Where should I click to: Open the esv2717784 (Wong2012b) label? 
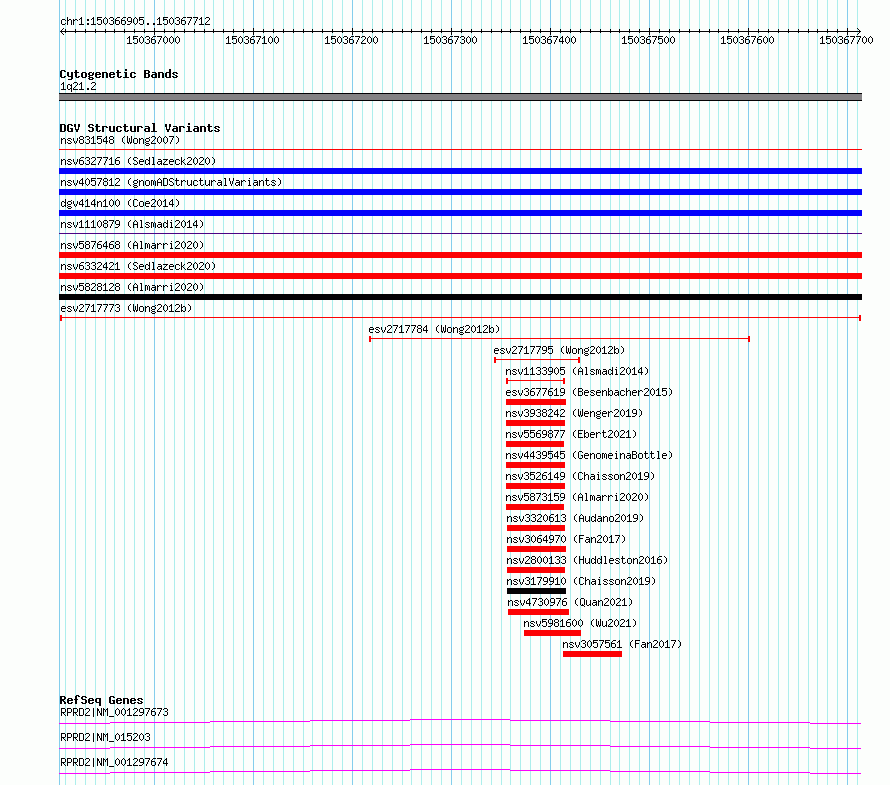pyautogui.click(x=434, y=329)
